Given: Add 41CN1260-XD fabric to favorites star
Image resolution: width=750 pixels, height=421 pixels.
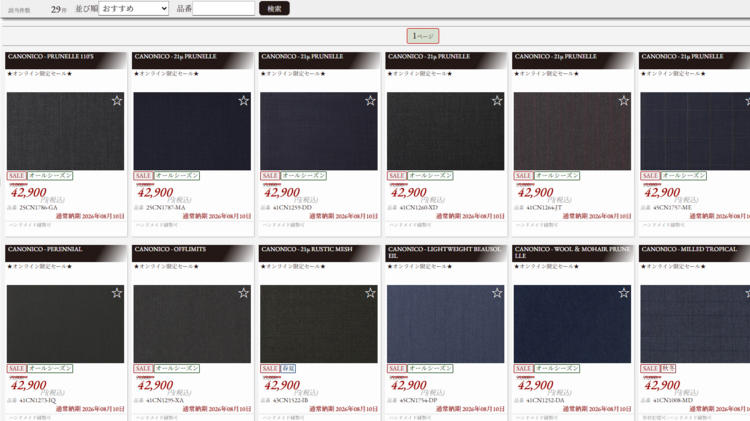Looking at the screenshot, I should point(497,100).
